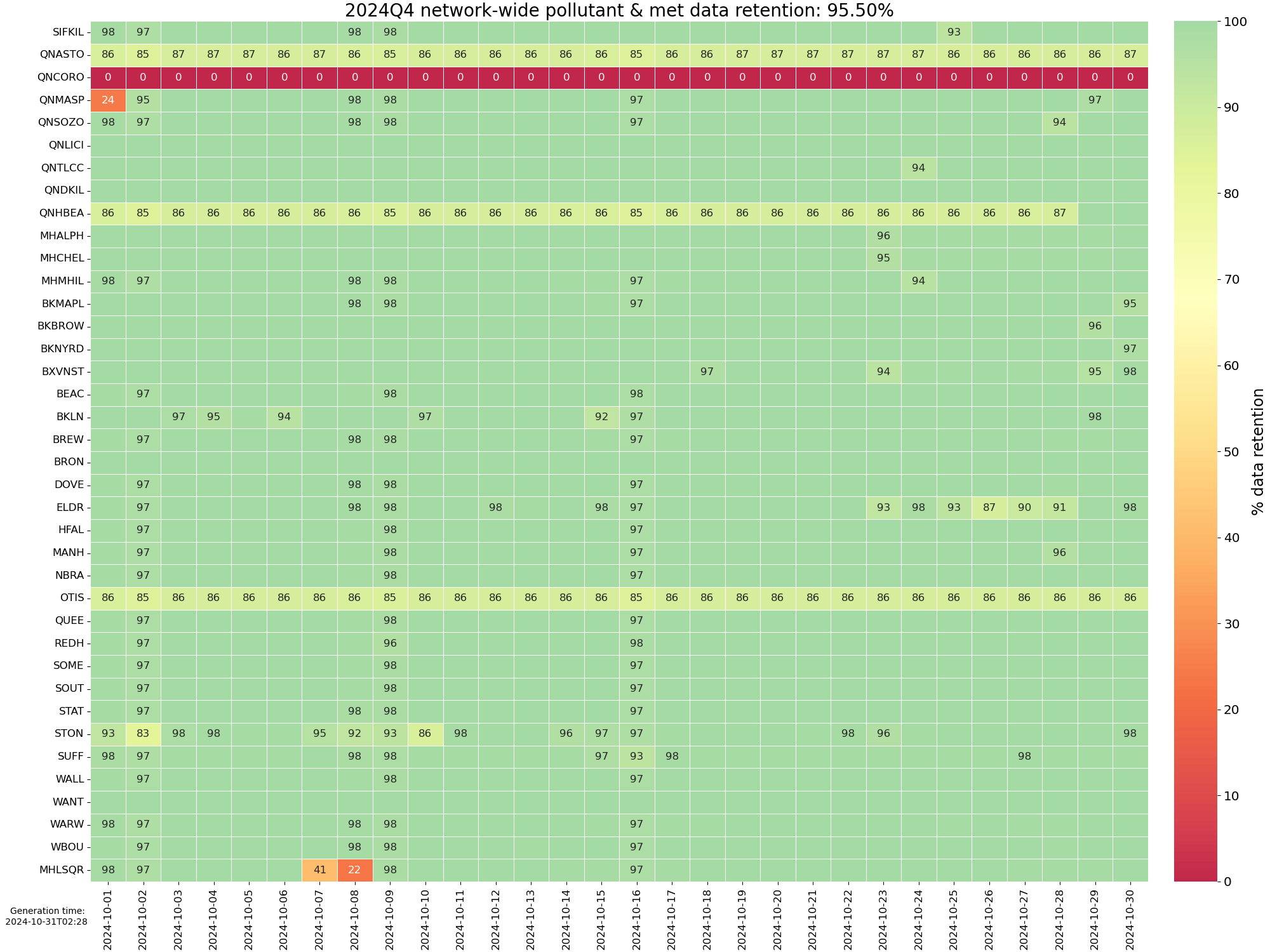Screen dimensions: 1270x952
Task: Select the ELDR row label
Action: 70,507
